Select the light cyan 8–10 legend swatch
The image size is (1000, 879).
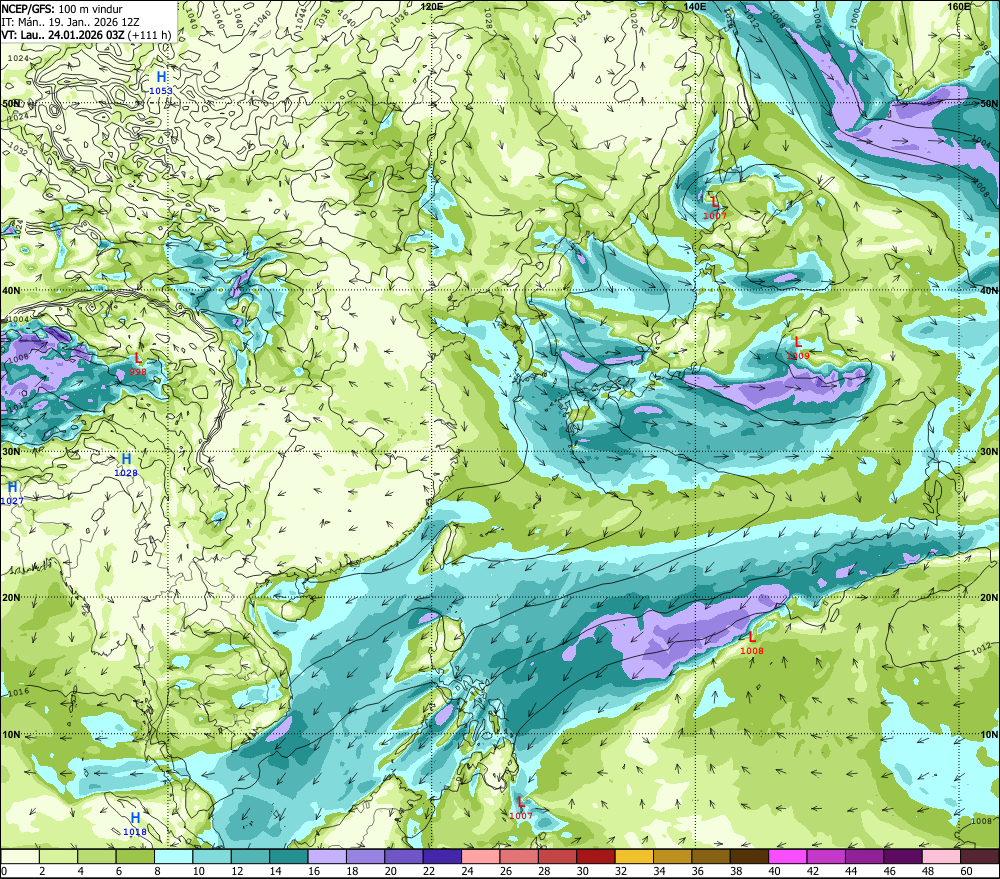[173, 856]
